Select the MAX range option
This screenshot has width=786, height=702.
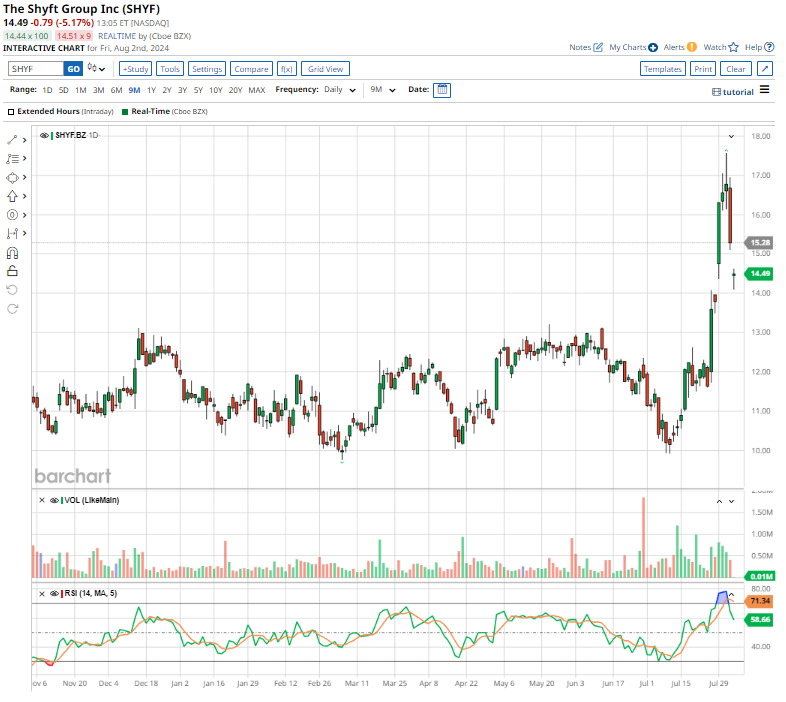257,90
